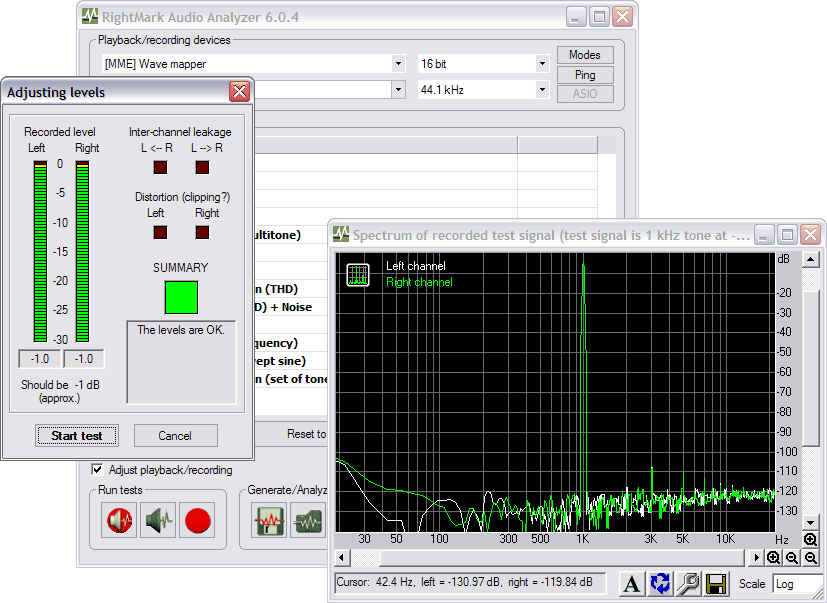The height and width of the screenshot is (603, 827).
Task: Open the 44.1 kHz sample rate dropdown
Action: click(x=541, y=88)
